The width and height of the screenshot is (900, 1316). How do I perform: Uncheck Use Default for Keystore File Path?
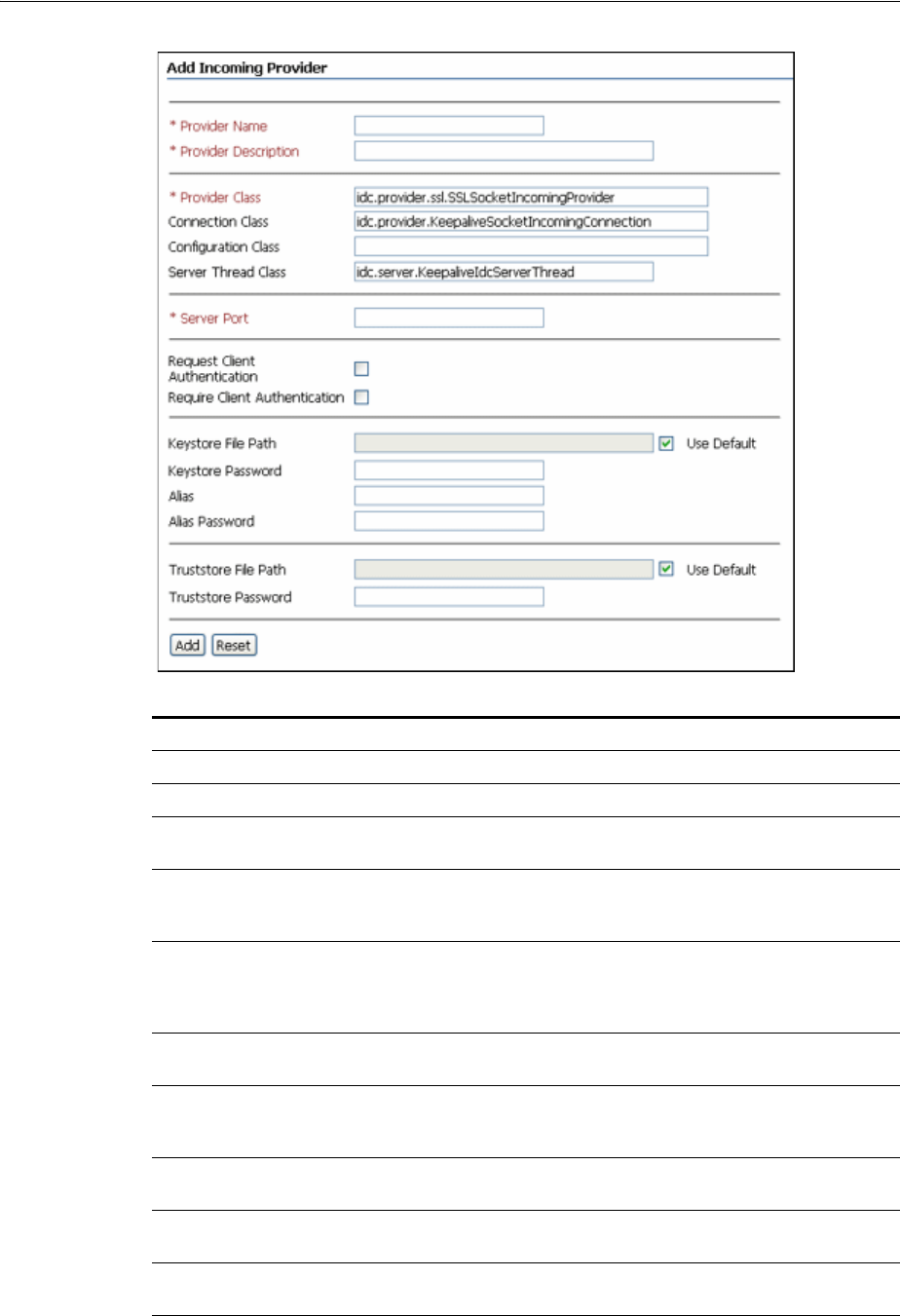pos(666,443)
